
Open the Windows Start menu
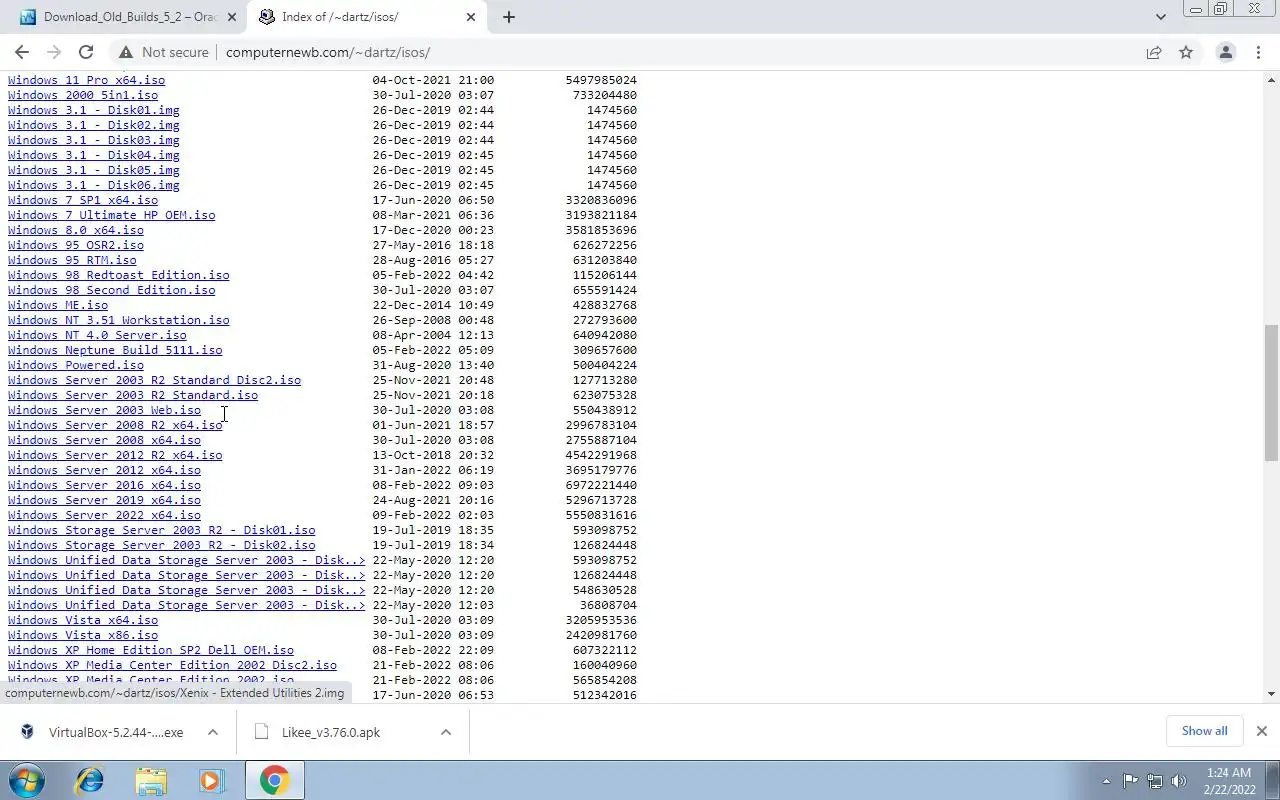(x=26, y=780)
